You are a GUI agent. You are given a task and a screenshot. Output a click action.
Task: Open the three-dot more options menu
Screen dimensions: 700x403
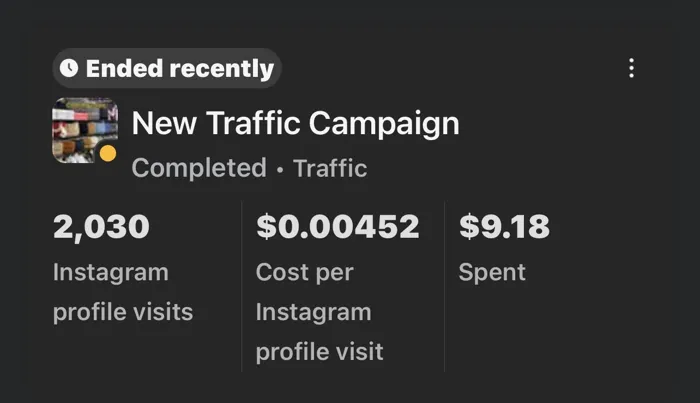(631, 68)
